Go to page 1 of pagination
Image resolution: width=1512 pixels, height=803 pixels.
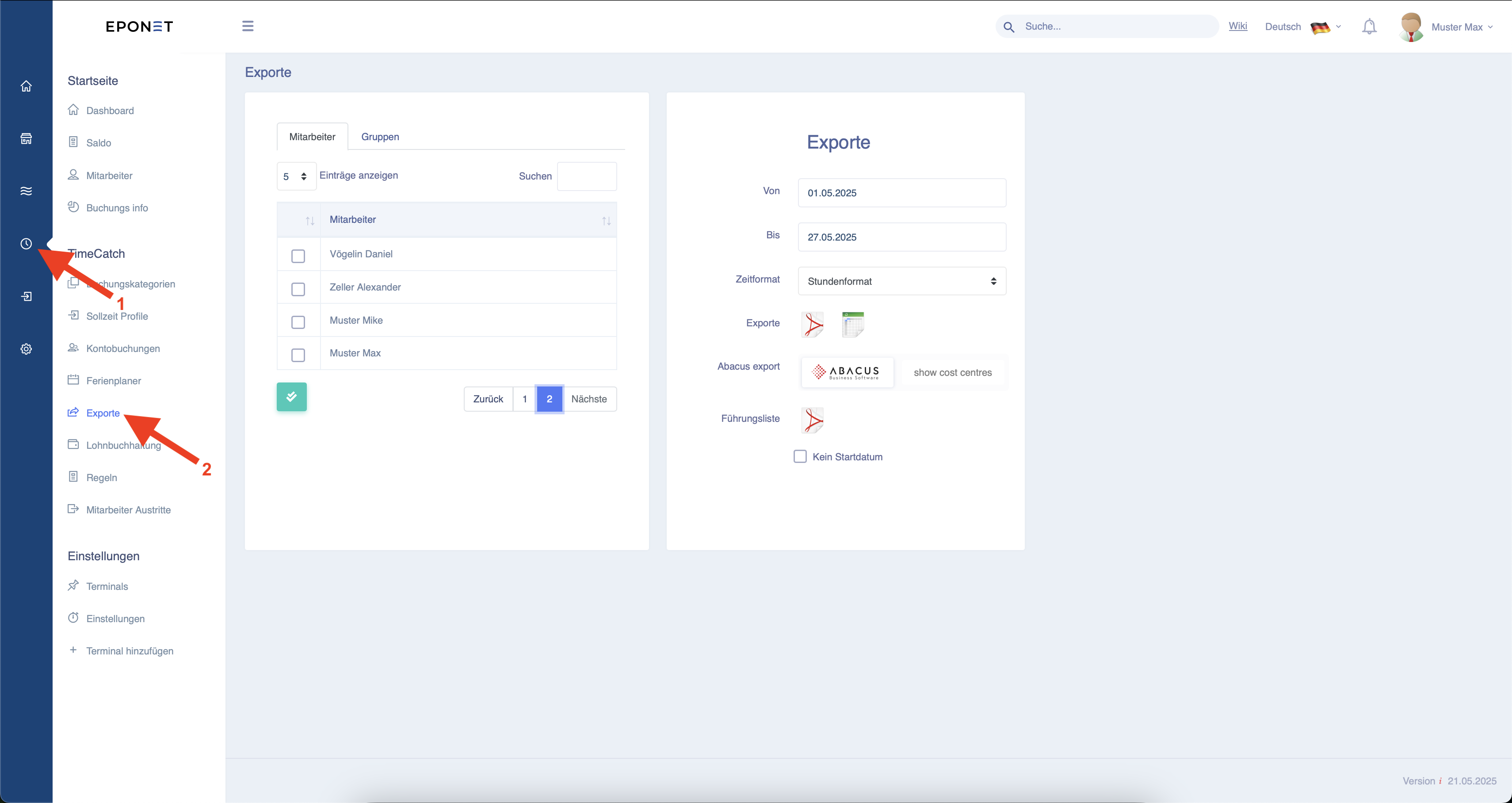point(525,399)
